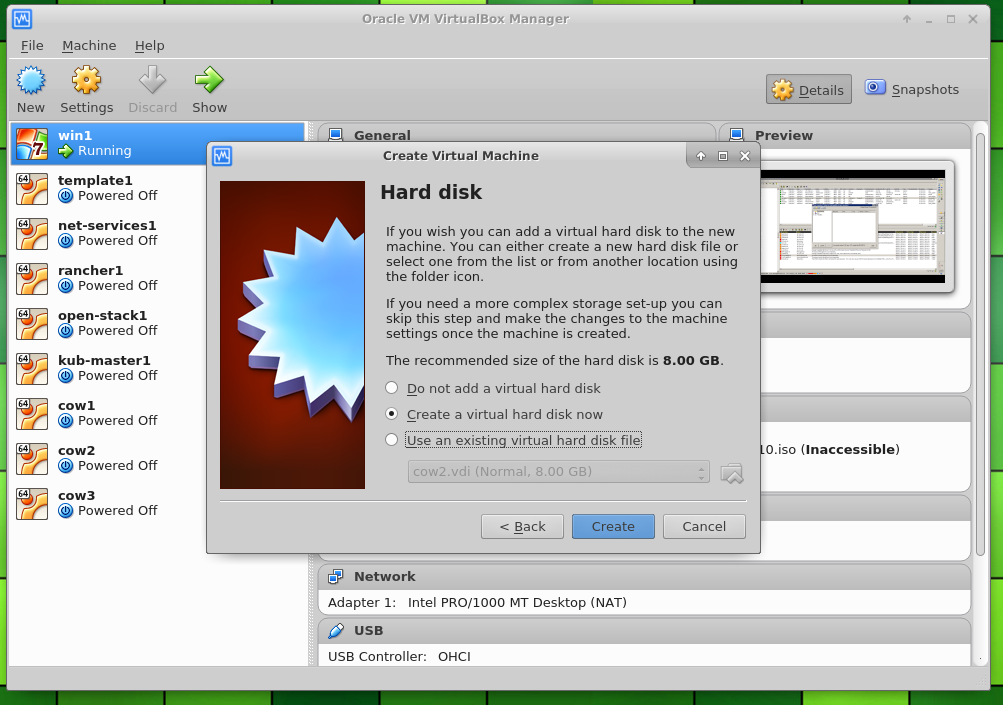Close the Create Virtual Machine dialog
This screenshot has height=705, width=1003.
point(745,156)
